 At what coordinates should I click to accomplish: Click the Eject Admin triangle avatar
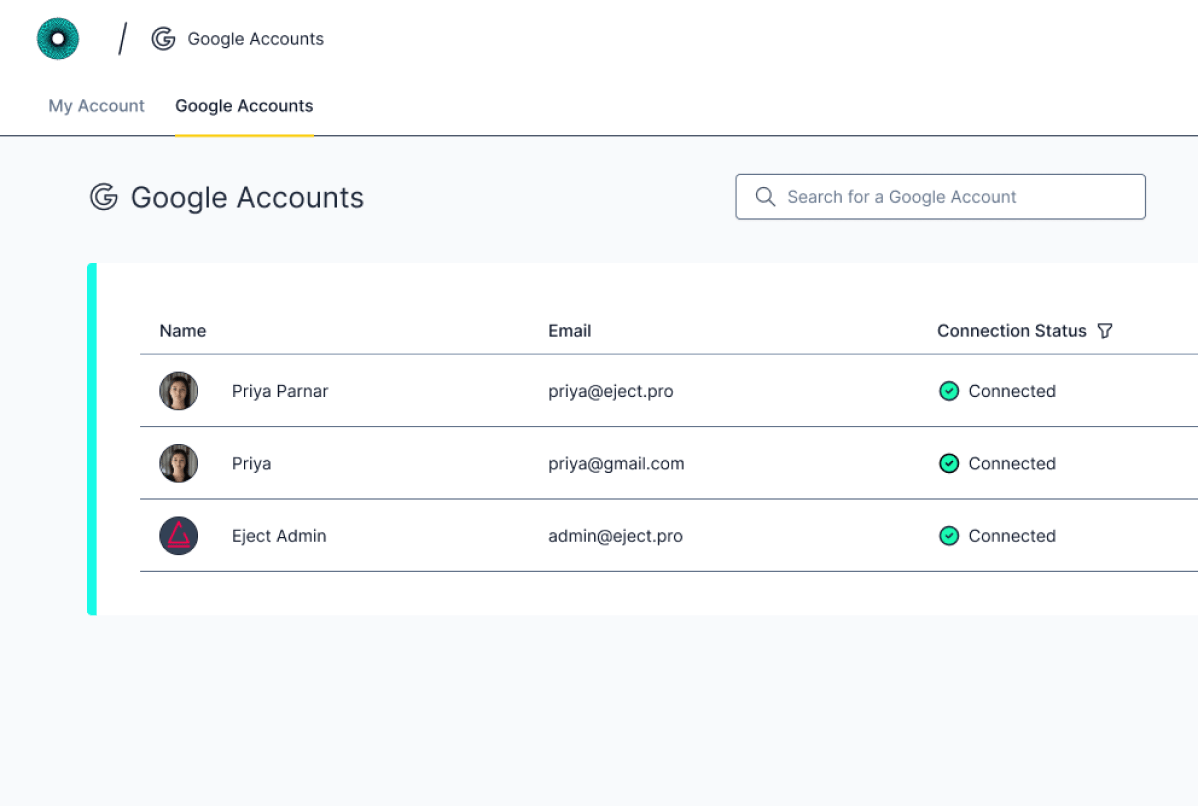coord(178,536)
